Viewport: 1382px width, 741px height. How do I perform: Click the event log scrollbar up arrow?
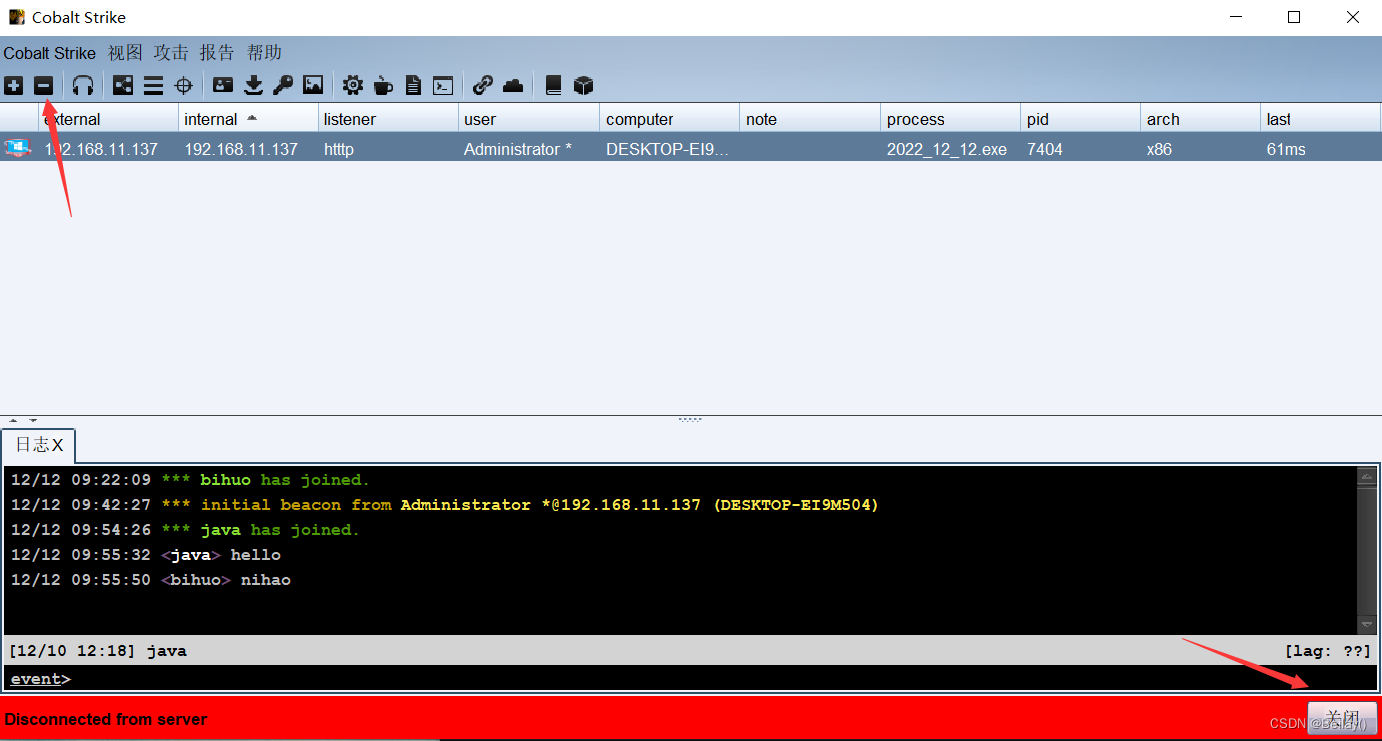[x=1367, y=477]
